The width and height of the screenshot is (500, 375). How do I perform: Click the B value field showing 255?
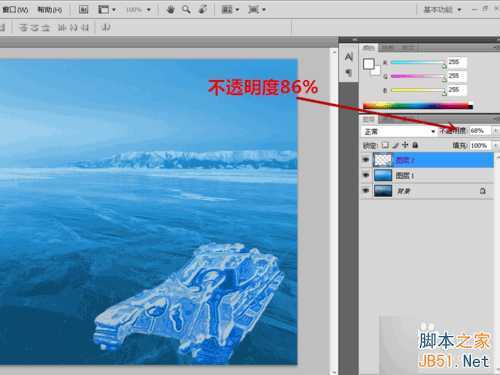457,90
